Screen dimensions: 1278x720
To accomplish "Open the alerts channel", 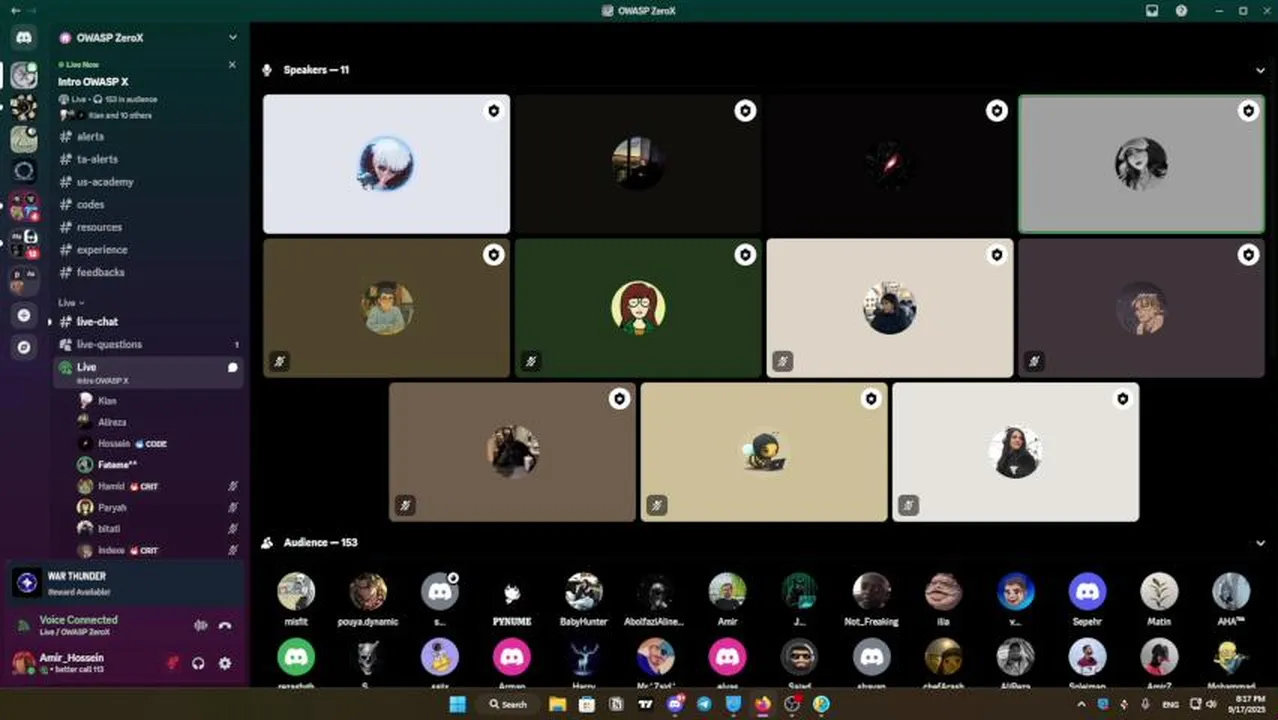I will coord(148,136).
